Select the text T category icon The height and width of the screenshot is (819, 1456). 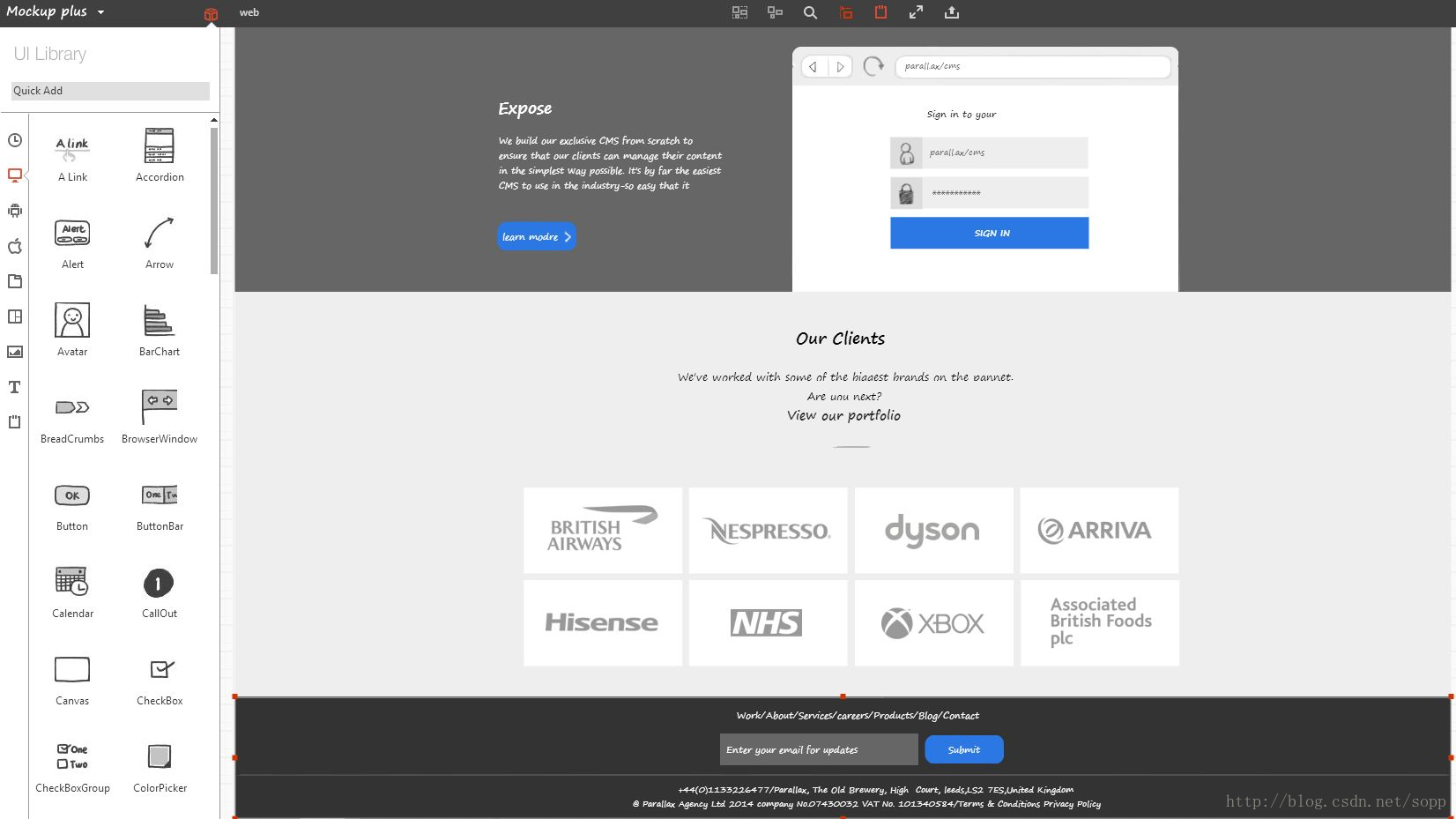15,387
